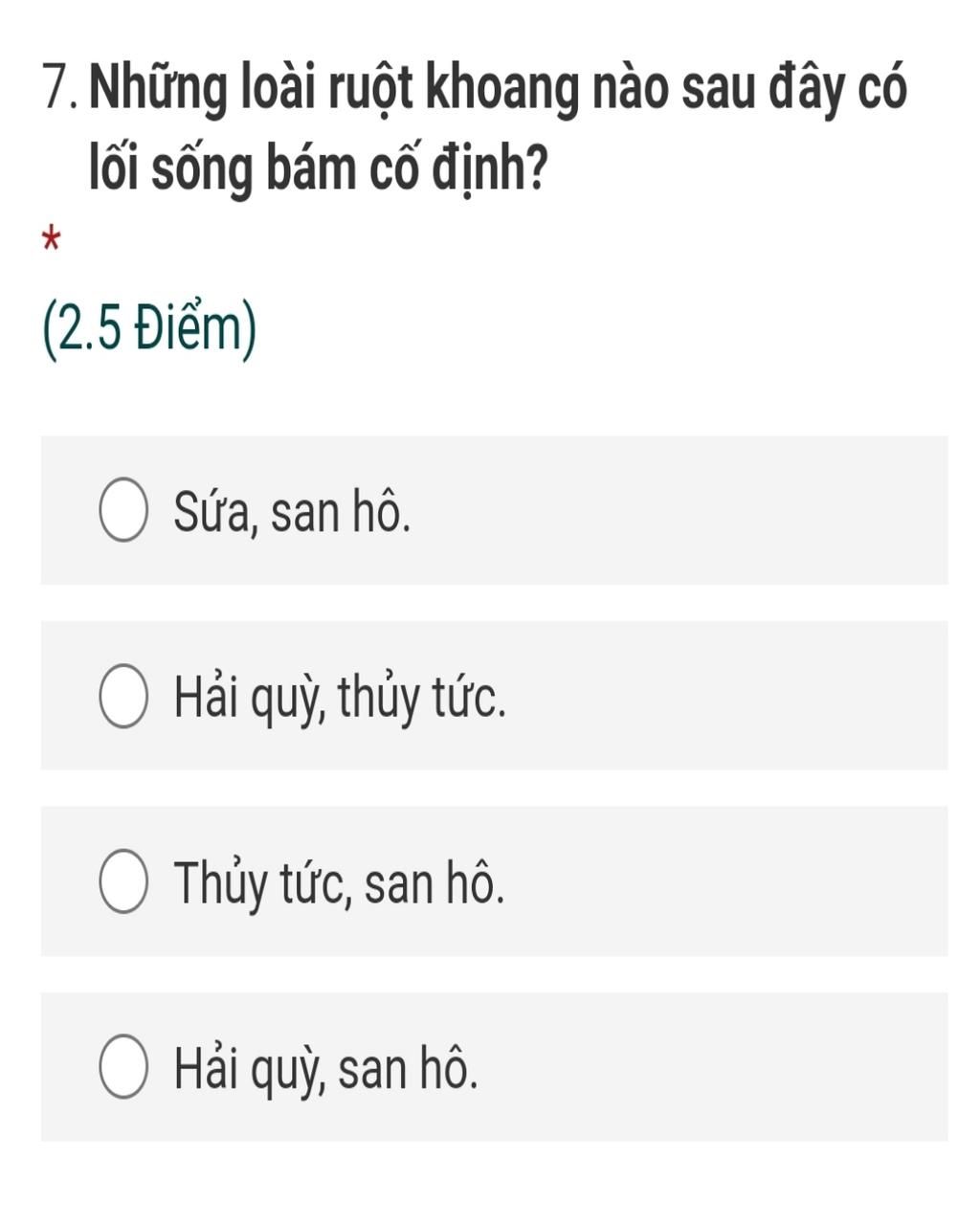Click the question number 7

(61, 89)
